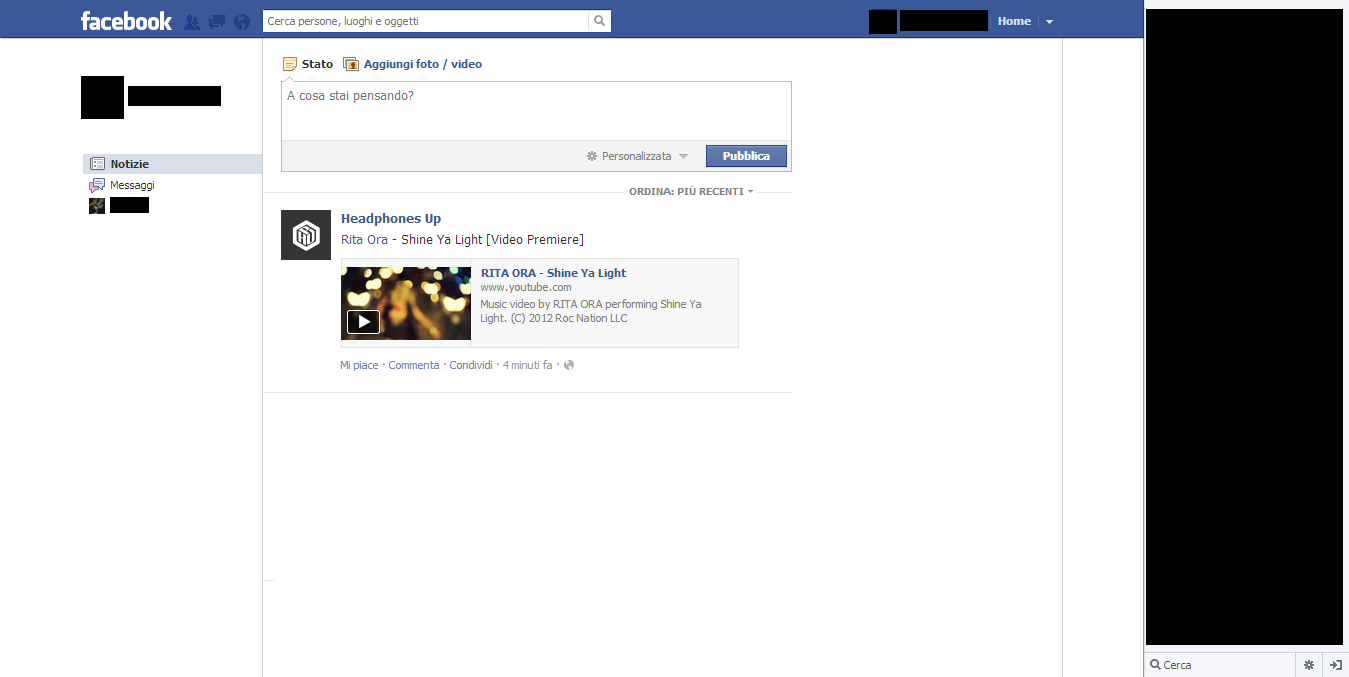Image resolution: width=1349 pixels, height=677 pixels.
Task: Click Commenta on the post
Action: point(414,365)
